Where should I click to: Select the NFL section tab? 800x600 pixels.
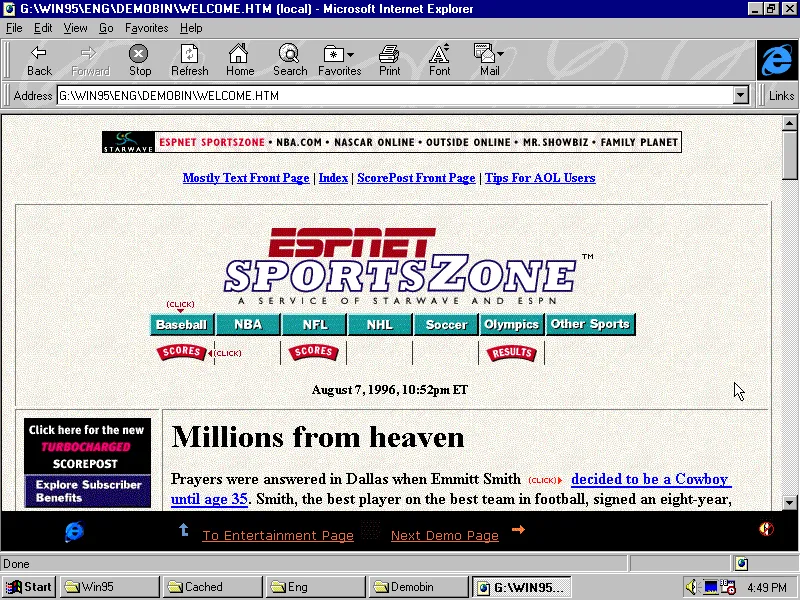(x=314, y=324)
